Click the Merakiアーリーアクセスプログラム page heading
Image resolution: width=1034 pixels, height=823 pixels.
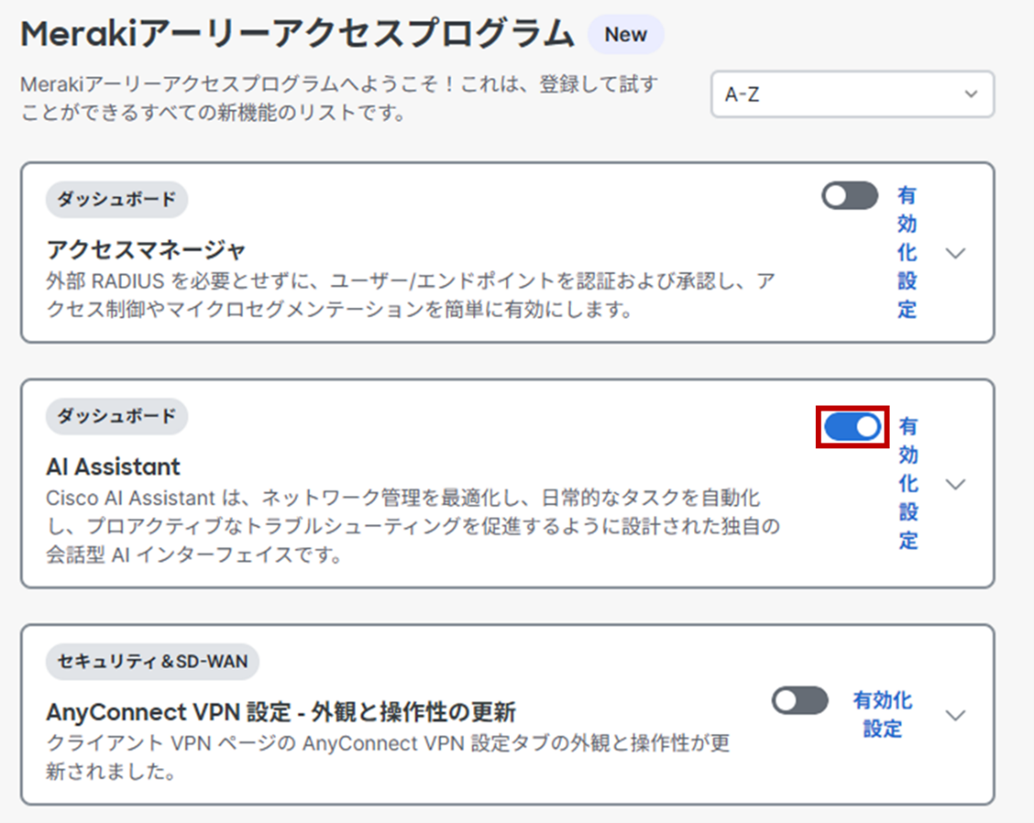[297, 34]
